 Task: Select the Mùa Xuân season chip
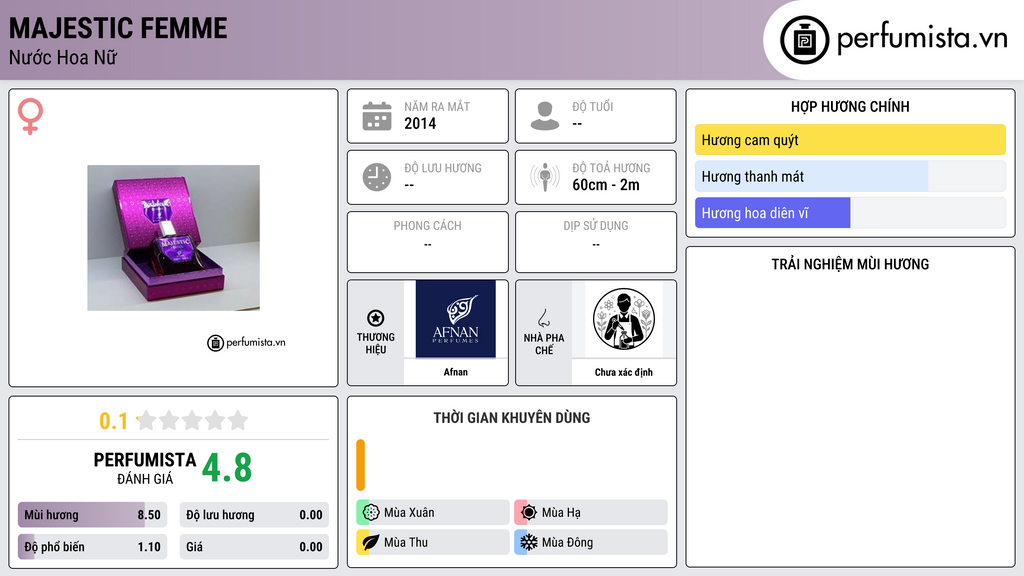point(433,513)
